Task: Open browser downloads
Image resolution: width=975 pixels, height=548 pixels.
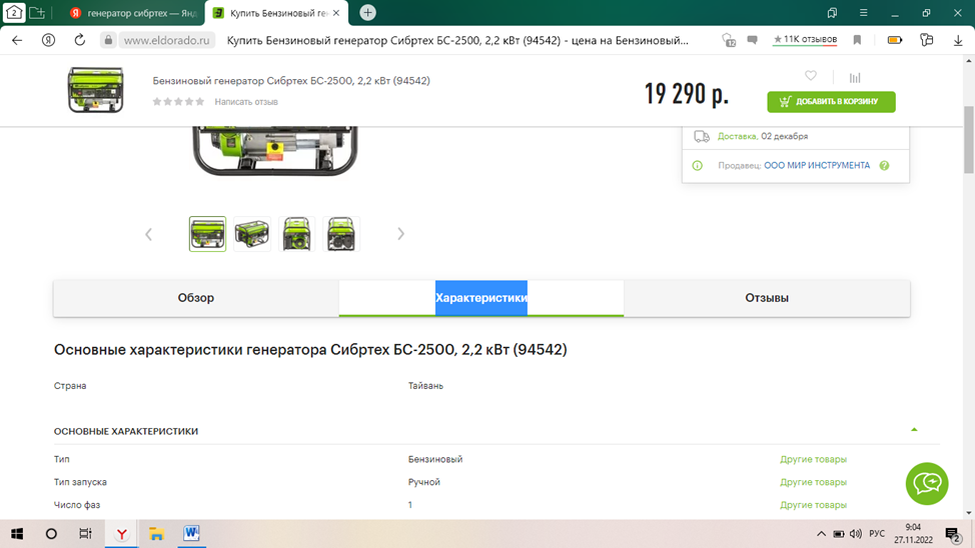Action: (958, 40)
